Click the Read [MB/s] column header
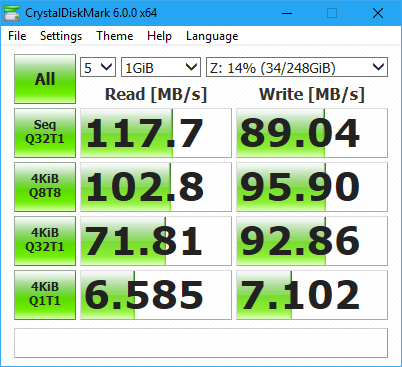Viewport: 402px width, 367px height. click(156, 94)
